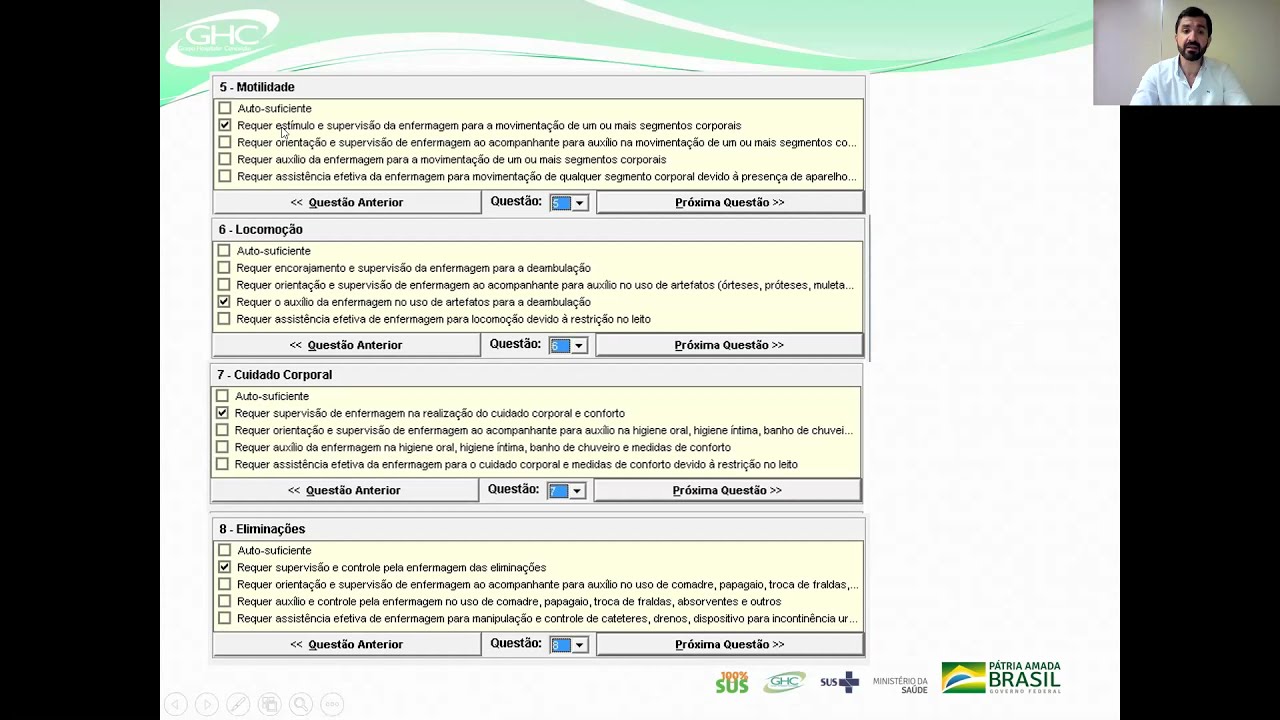Image resolution: width=1280 pixels, height=720 pixels.
Task: Click the GHC logo at top left
Action: coord(222,38)
